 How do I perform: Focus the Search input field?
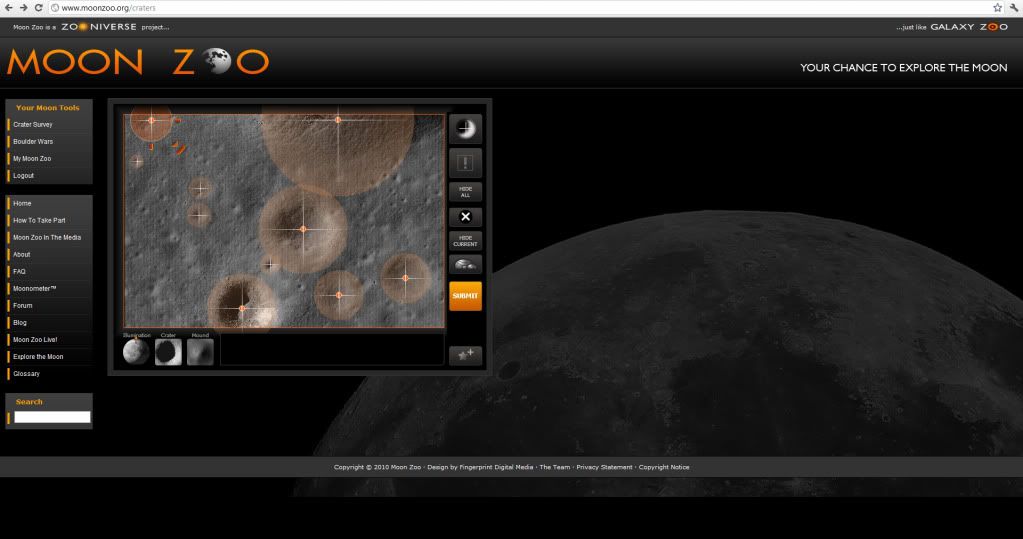point(52,417)
